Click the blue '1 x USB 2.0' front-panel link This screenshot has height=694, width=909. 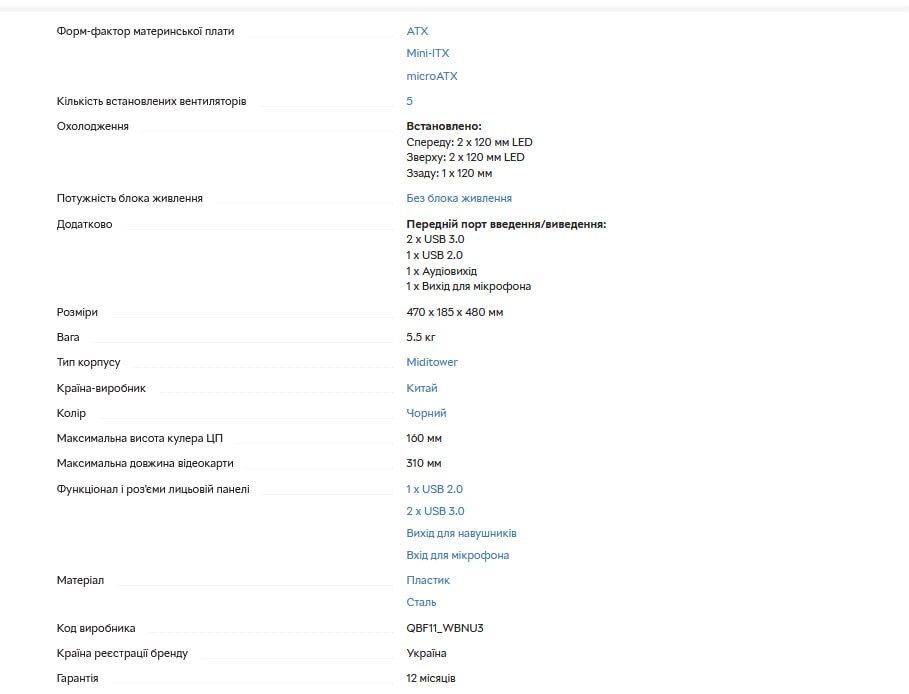[434, 489]
